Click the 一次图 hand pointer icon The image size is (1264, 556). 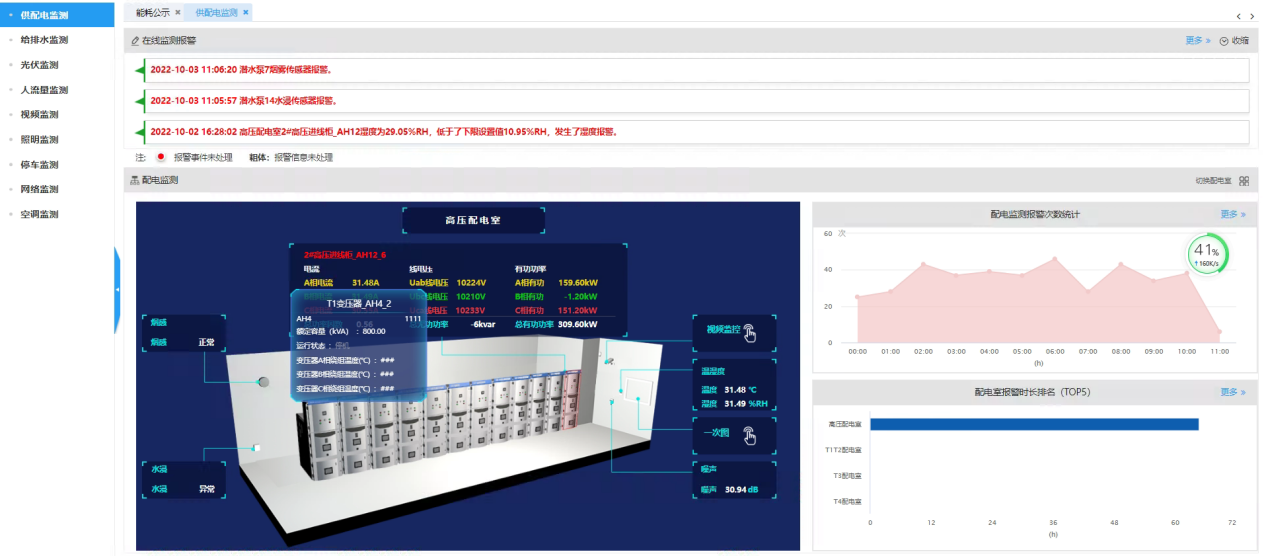click(750, 435)
